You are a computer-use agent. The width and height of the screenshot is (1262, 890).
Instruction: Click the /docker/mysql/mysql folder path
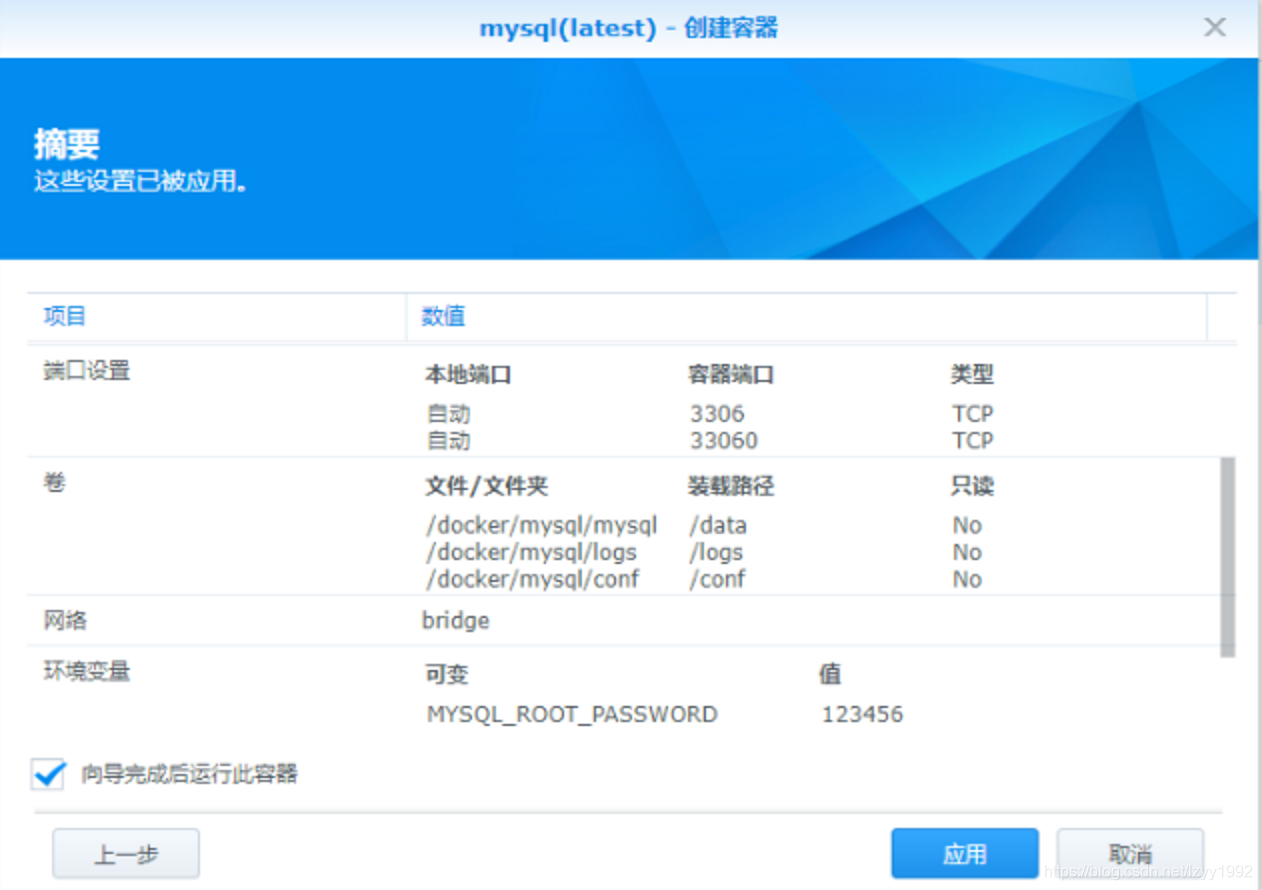point(542,525)
